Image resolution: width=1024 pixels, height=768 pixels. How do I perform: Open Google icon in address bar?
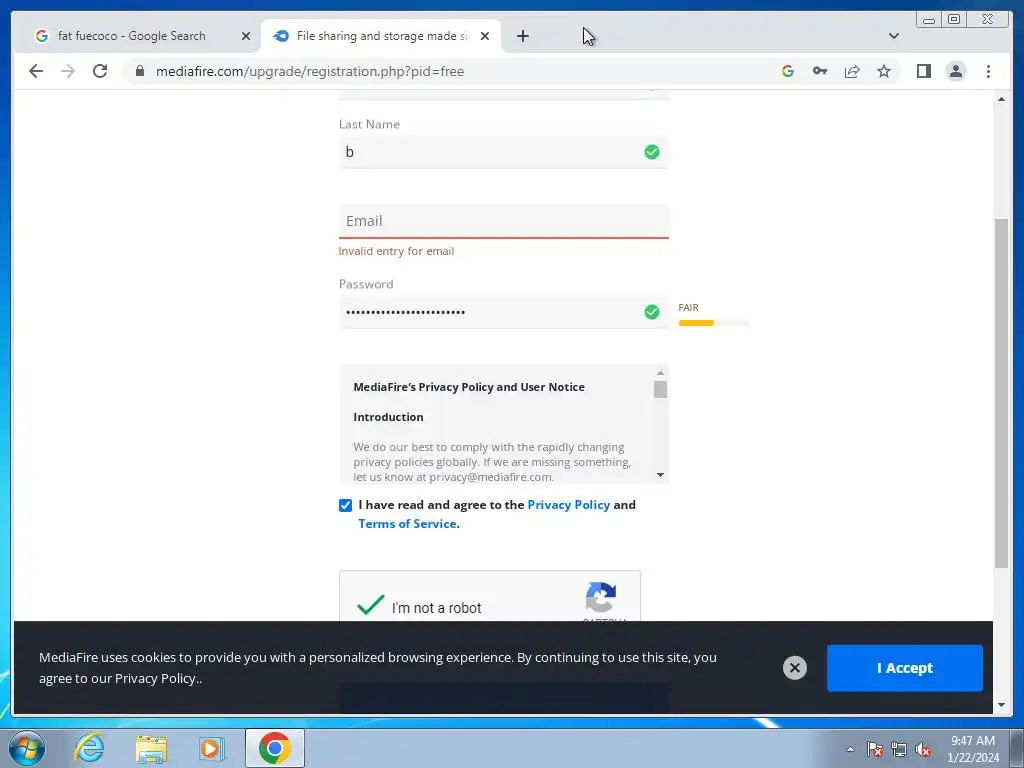tap(788, 71)
